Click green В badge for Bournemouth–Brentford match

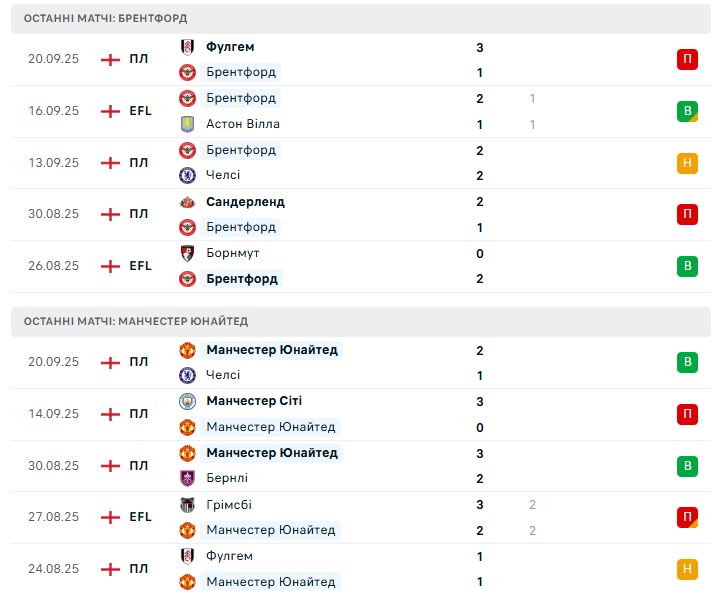(x=687, y=266)
